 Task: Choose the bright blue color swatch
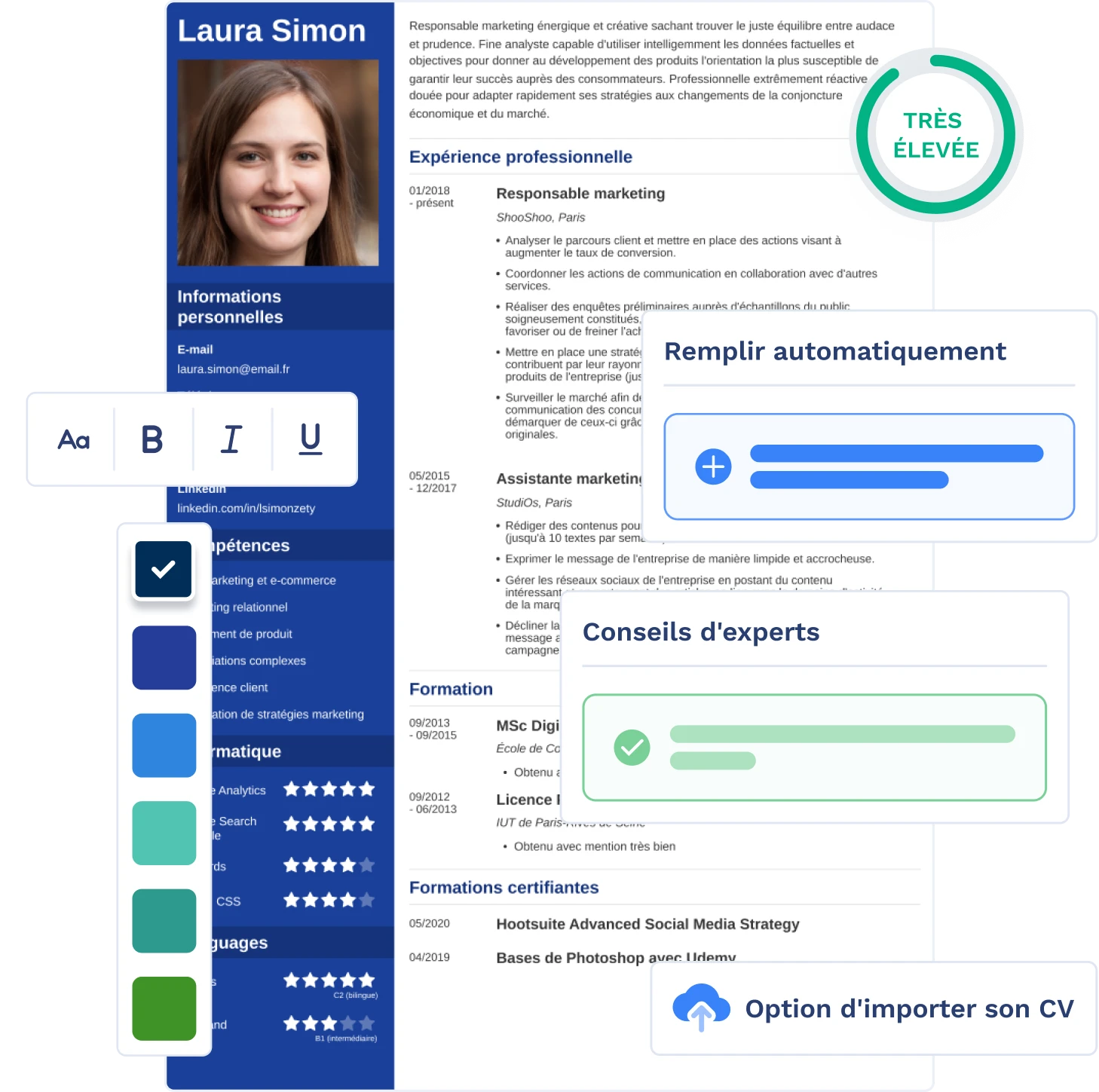[x=164, y=745]
